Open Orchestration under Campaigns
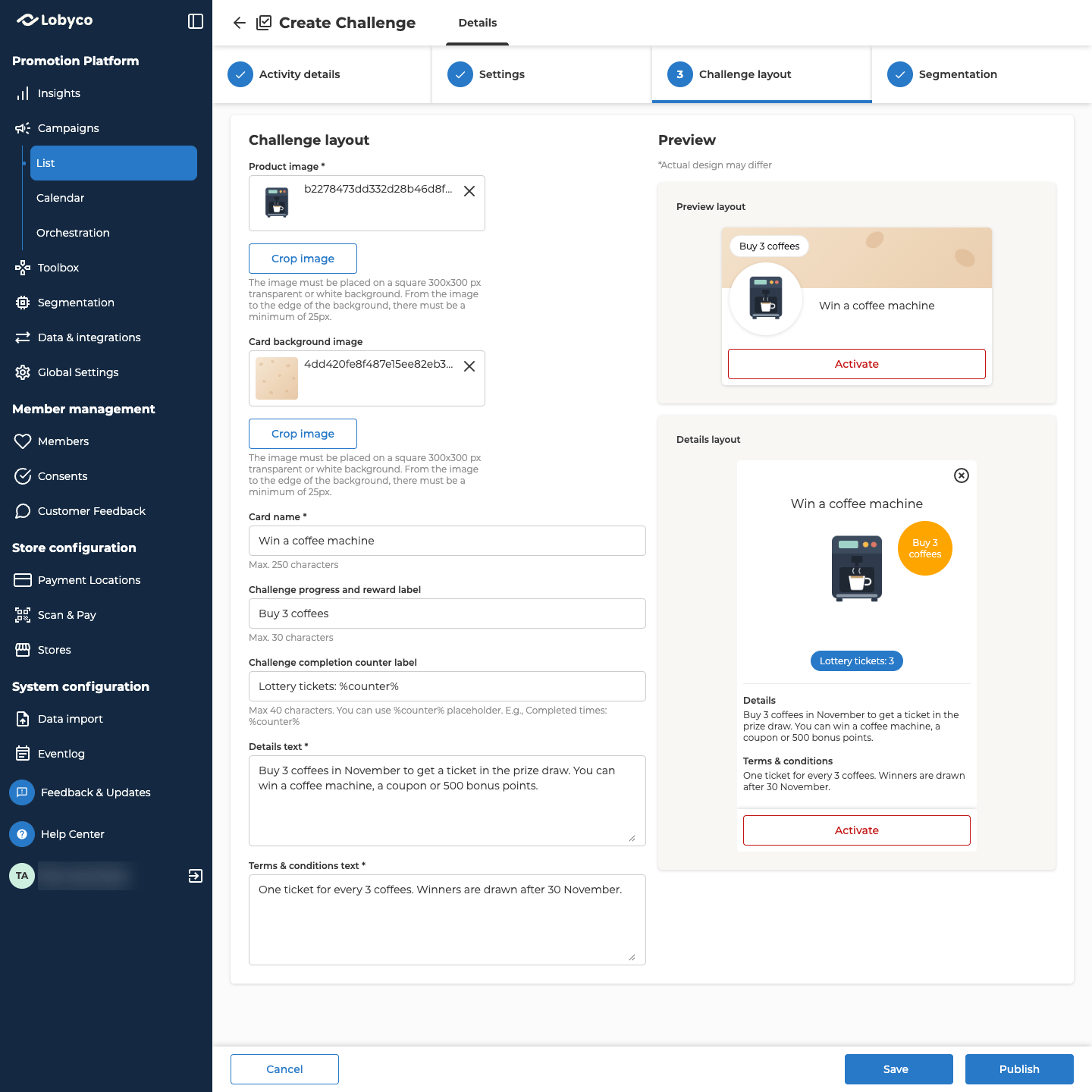This screenshot has width=1092, height=1092. tap(114, 233)
